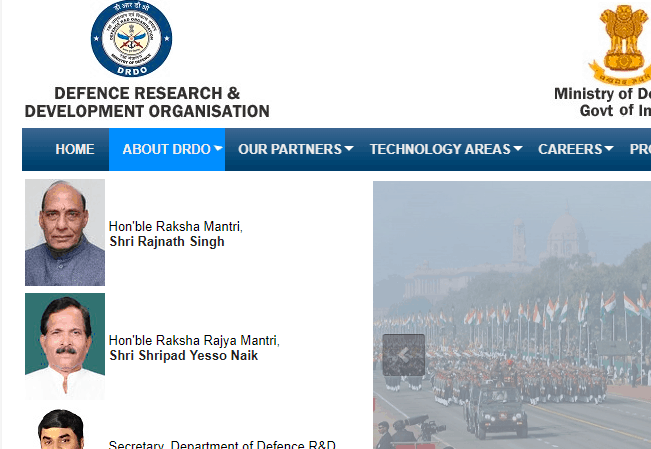The height and width of the screenshot is (449, 651).
Task: Click the Government of India emblem
Action: pos(623,42)
